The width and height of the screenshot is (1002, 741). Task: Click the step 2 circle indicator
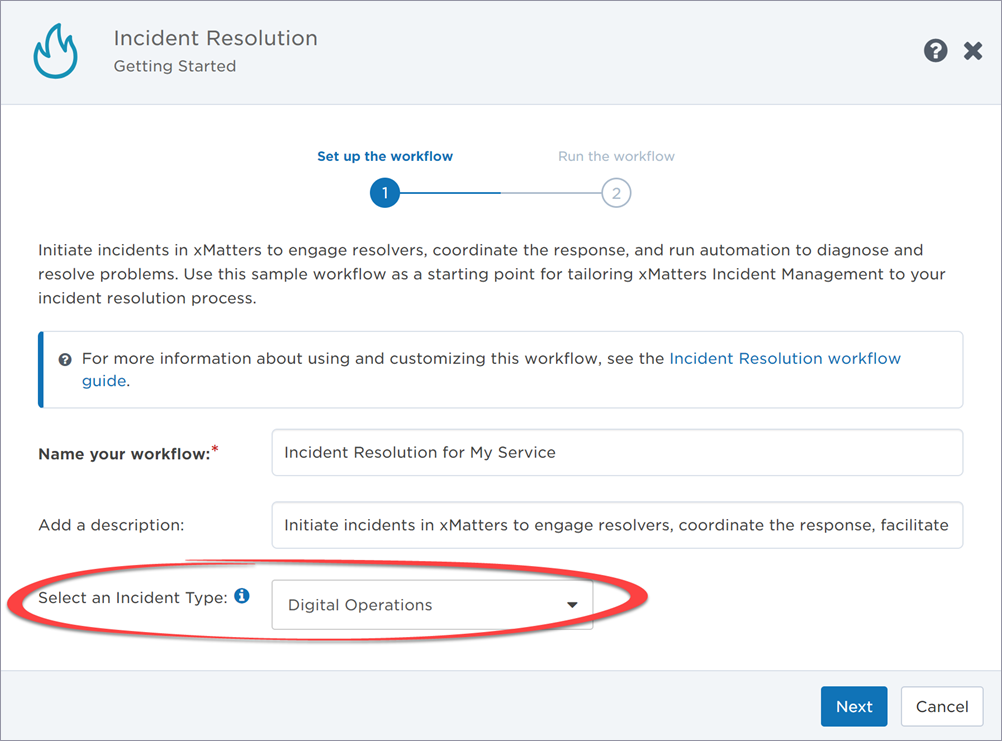(x=616, y=193)
